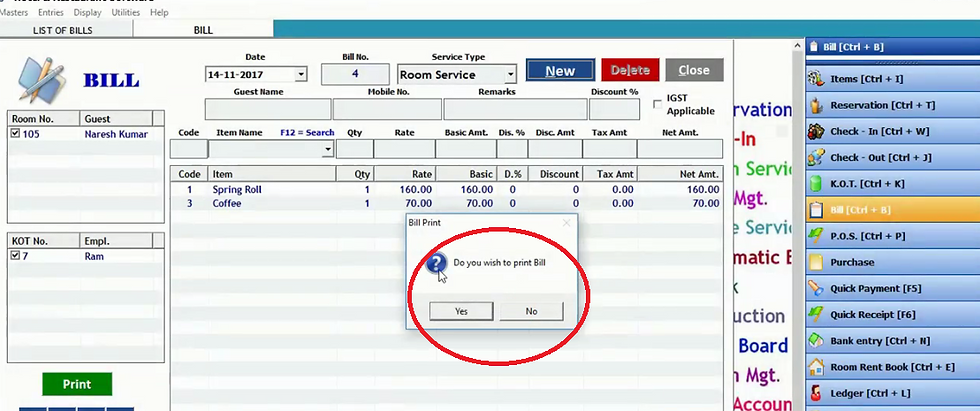This screenshot has width=980, height=411.
Task: Switch to the BILL tab
Action: (203, 30)
